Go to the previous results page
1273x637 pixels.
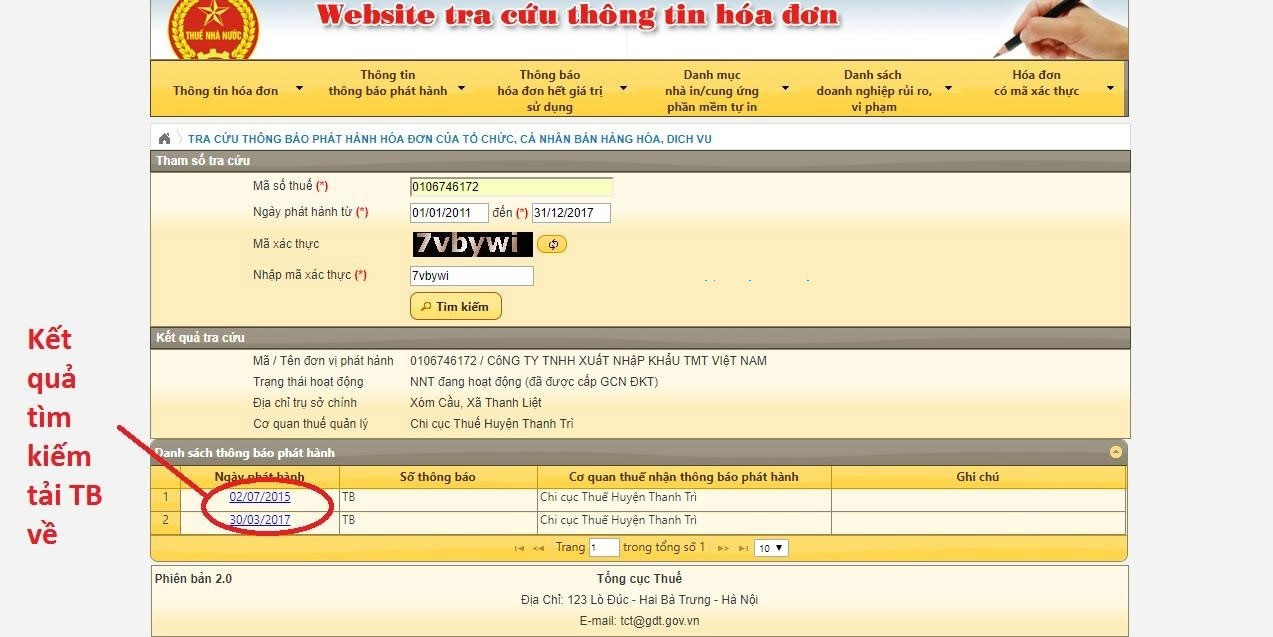537,547
